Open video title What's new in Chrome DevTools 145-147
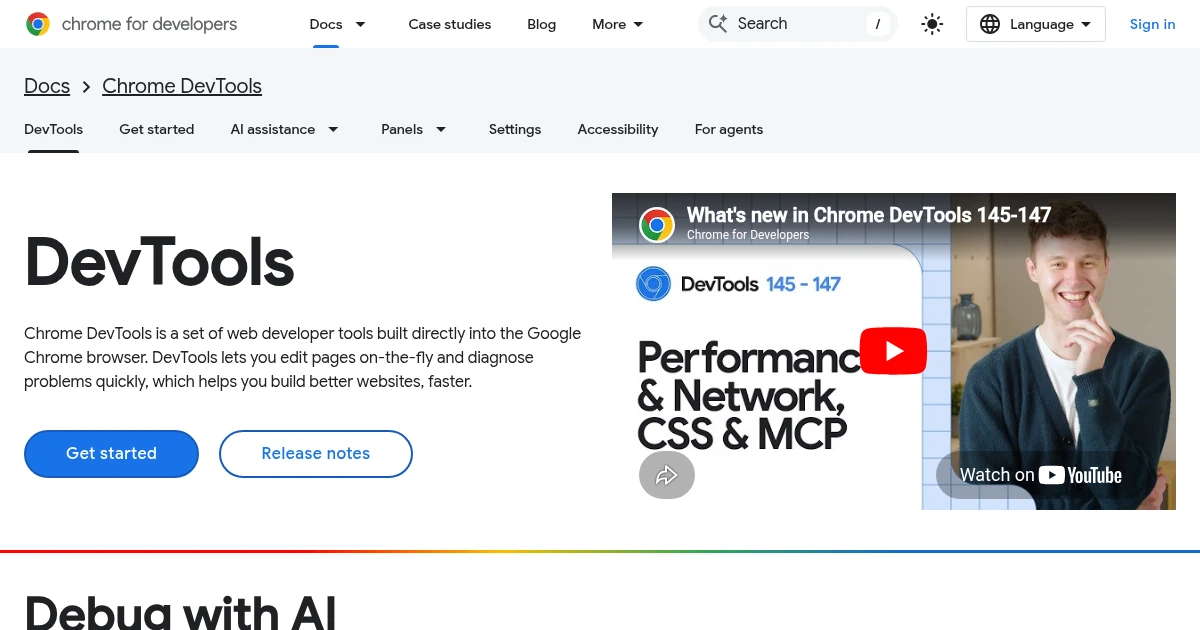1200x630 pixels. click(869, 214)
